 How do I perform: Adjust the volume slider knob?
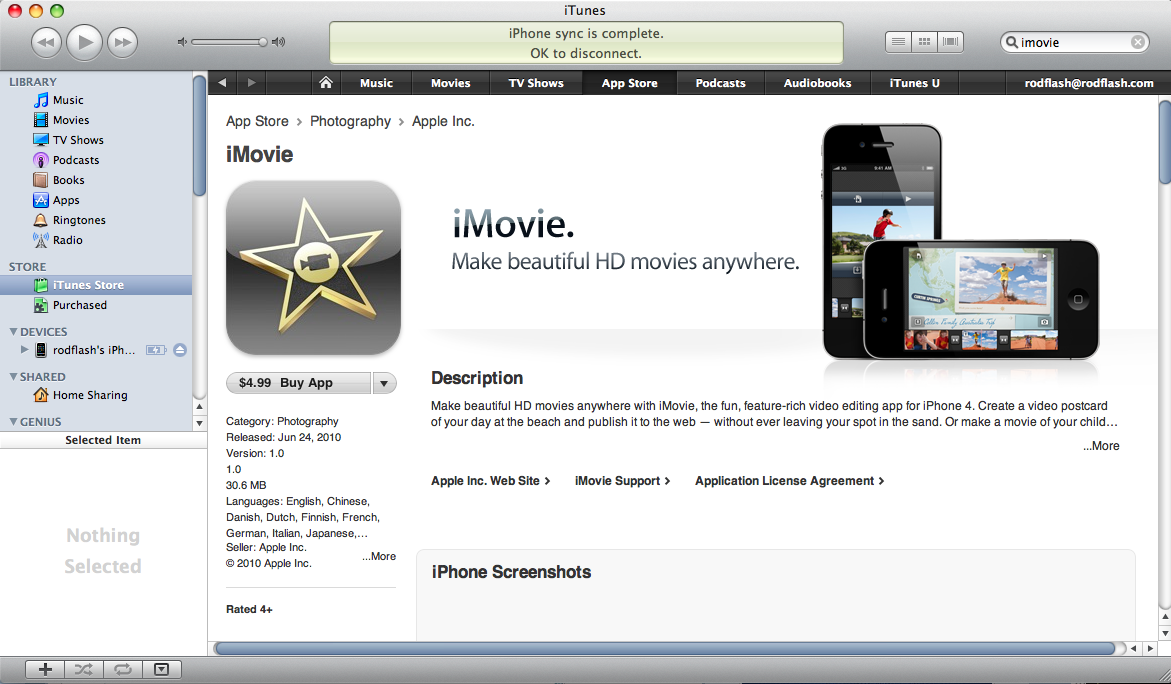(x=263, y=42)
